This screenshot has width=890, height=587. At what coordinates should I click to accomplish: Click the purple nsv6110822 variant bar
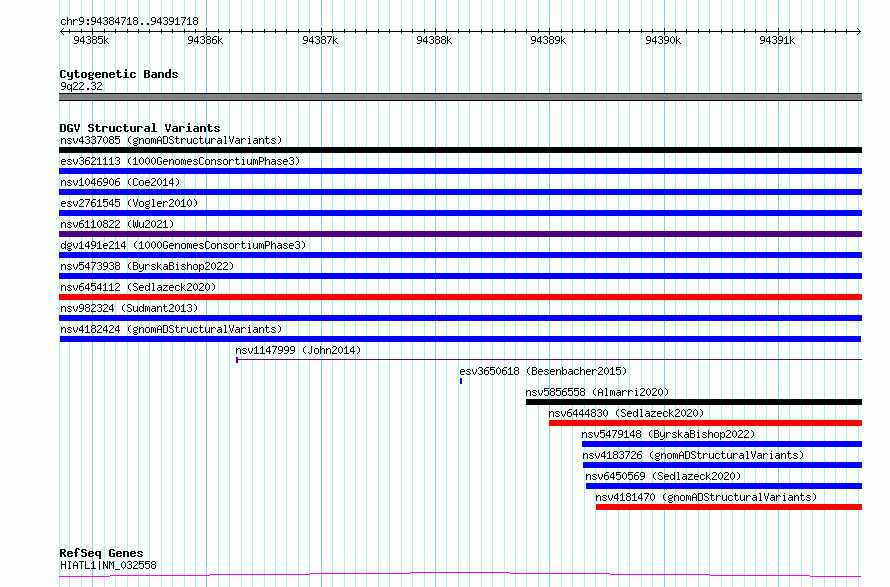click(460, 234)
